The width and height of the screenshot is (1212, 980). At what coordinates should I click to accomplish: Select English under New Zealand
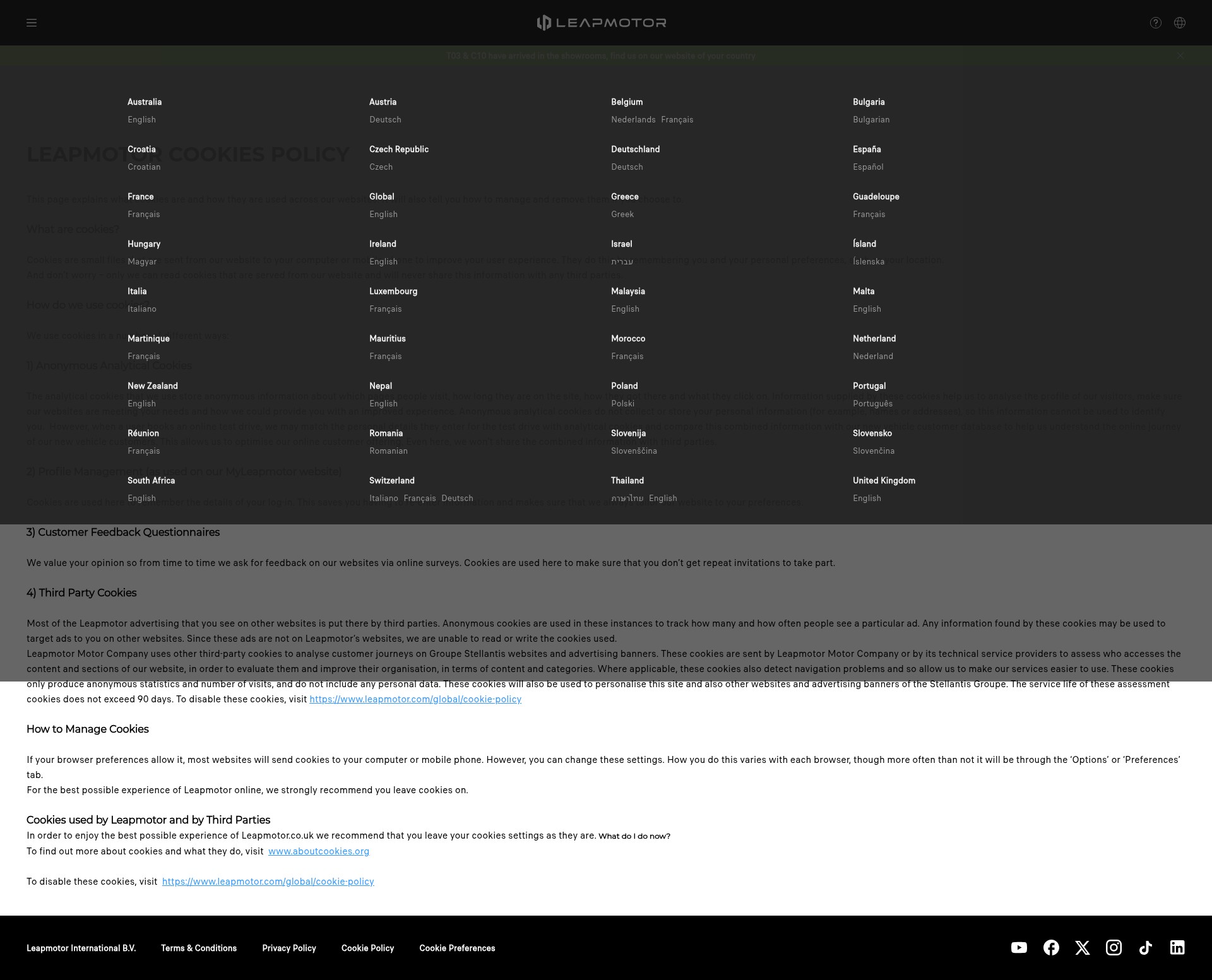click(141, 403)
